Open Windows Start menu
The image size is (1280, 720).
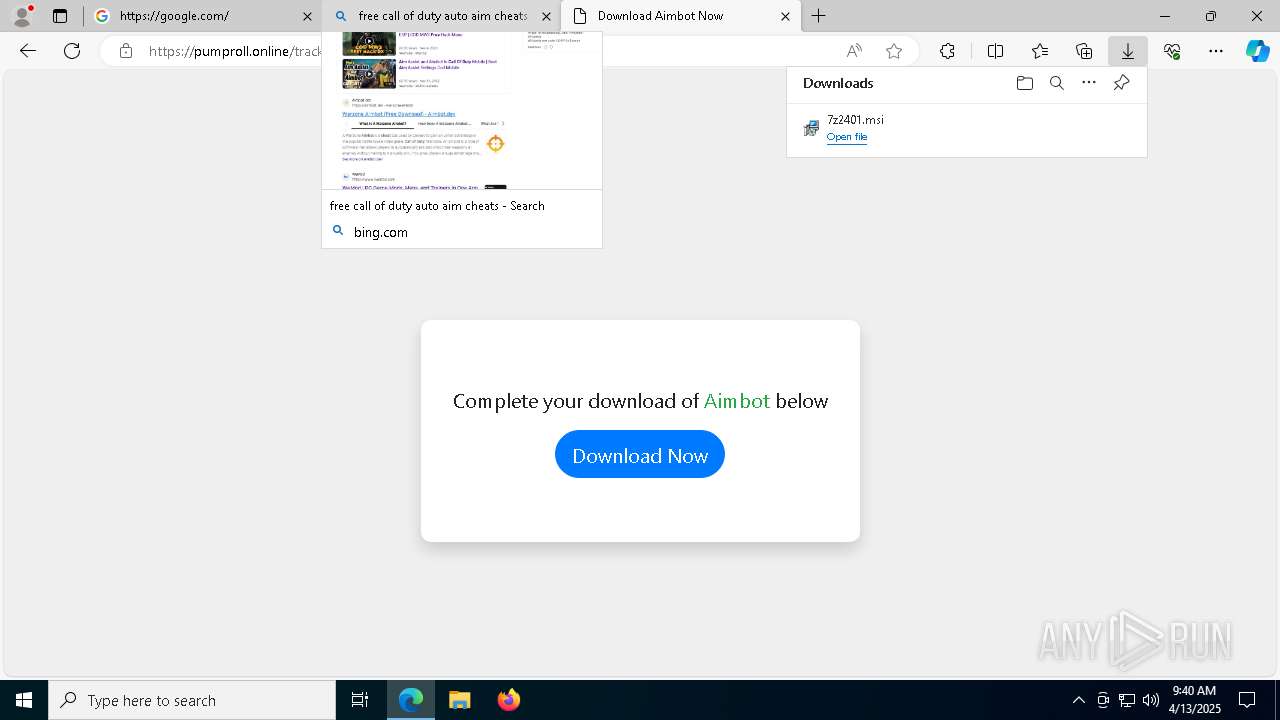[24, 700]
